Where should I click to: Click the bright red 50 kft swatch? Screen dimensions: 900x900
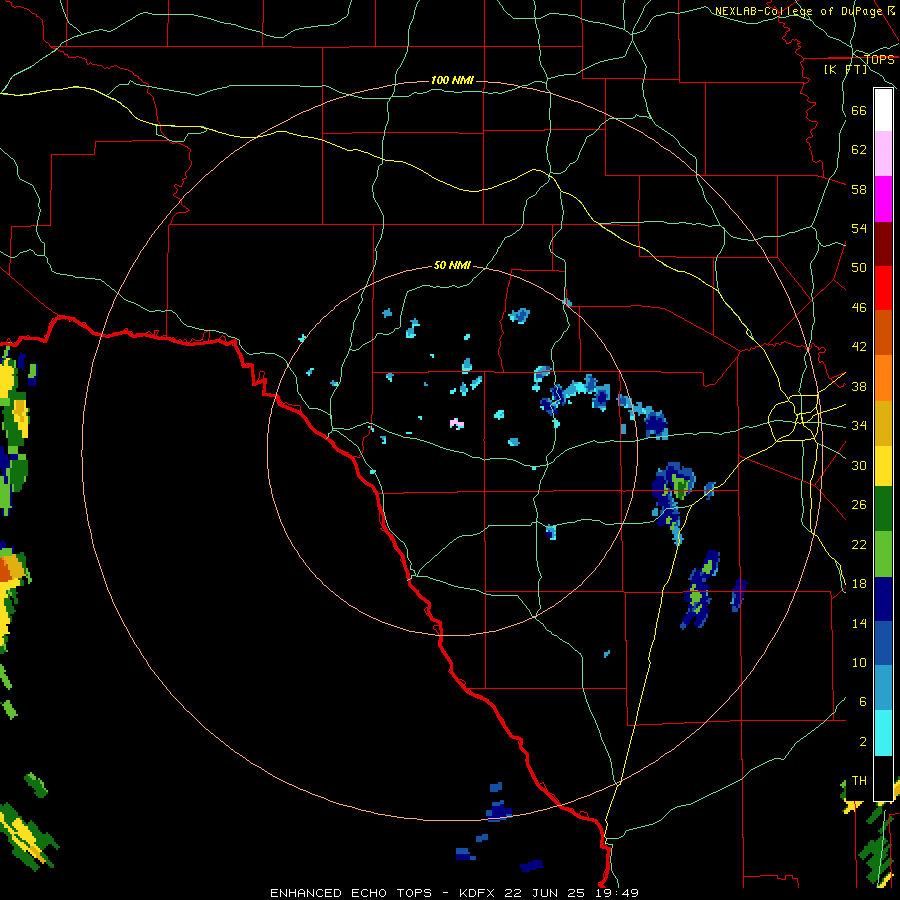click(883, 288)
